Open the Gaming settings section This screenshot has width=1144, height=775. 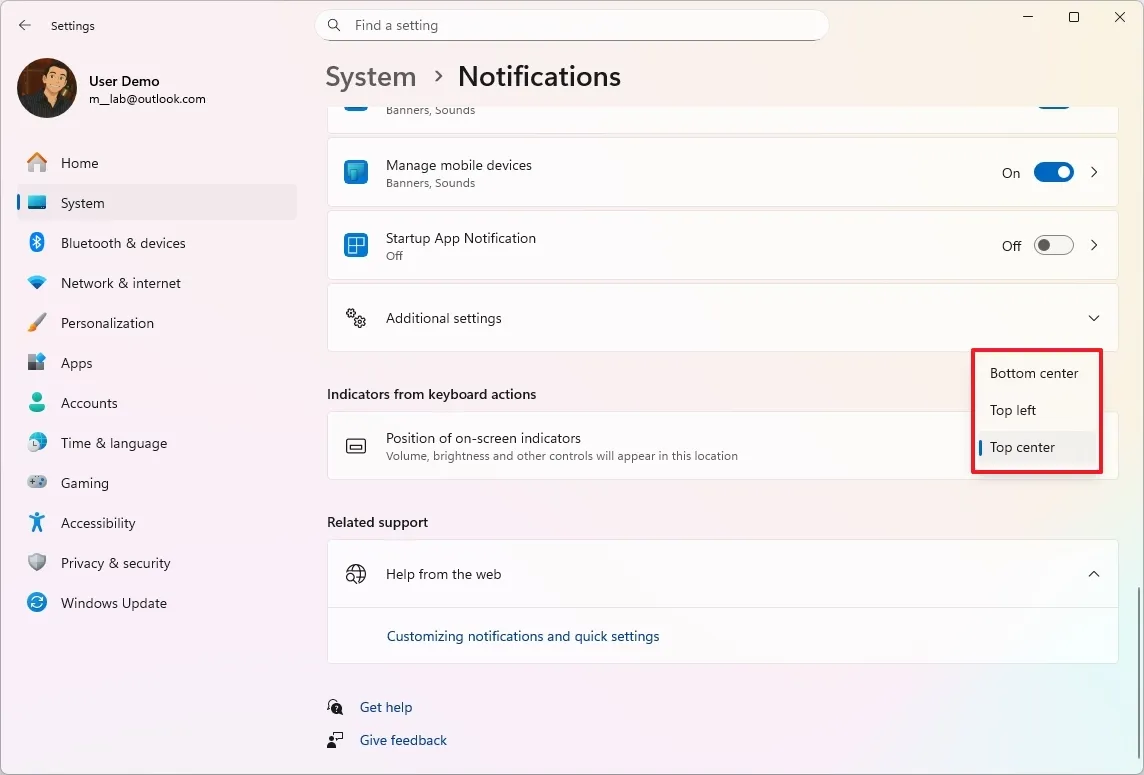[84, 483]
